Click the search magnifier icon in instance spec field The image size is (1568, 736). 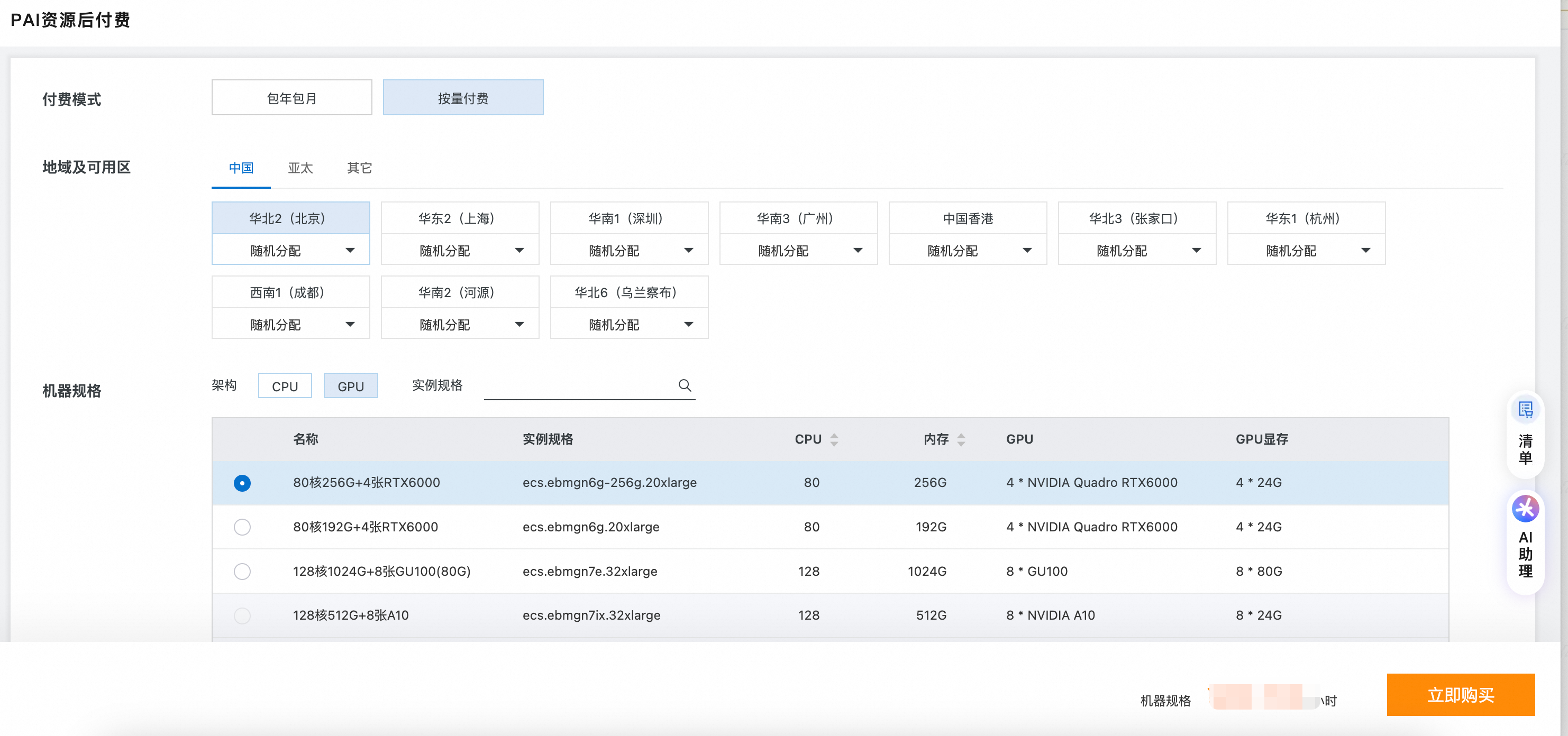[x=684, y=385]
